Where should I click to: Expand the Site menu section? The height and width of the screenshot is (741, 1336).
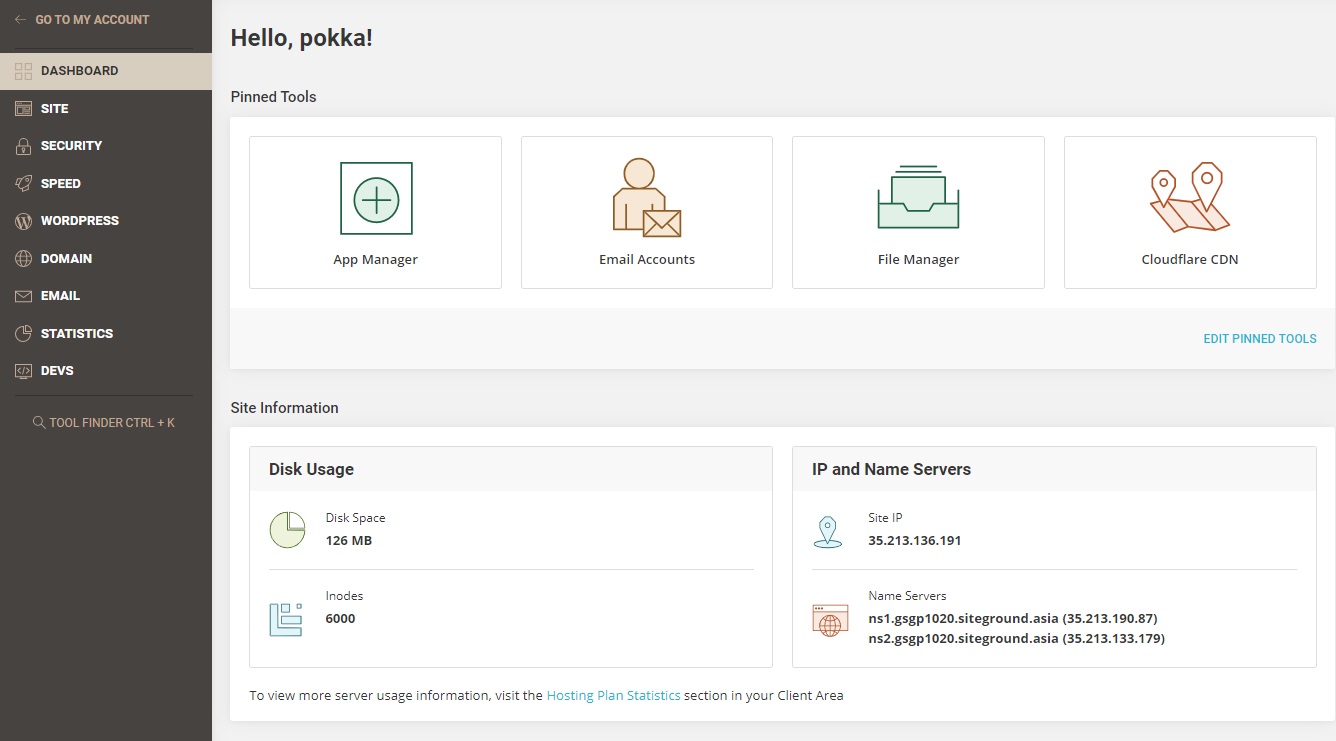coord(55,109)
